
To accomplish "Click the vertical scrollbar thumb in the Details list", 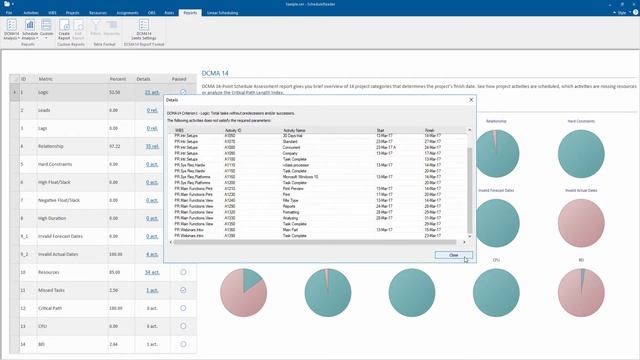I will pos(469,190).
